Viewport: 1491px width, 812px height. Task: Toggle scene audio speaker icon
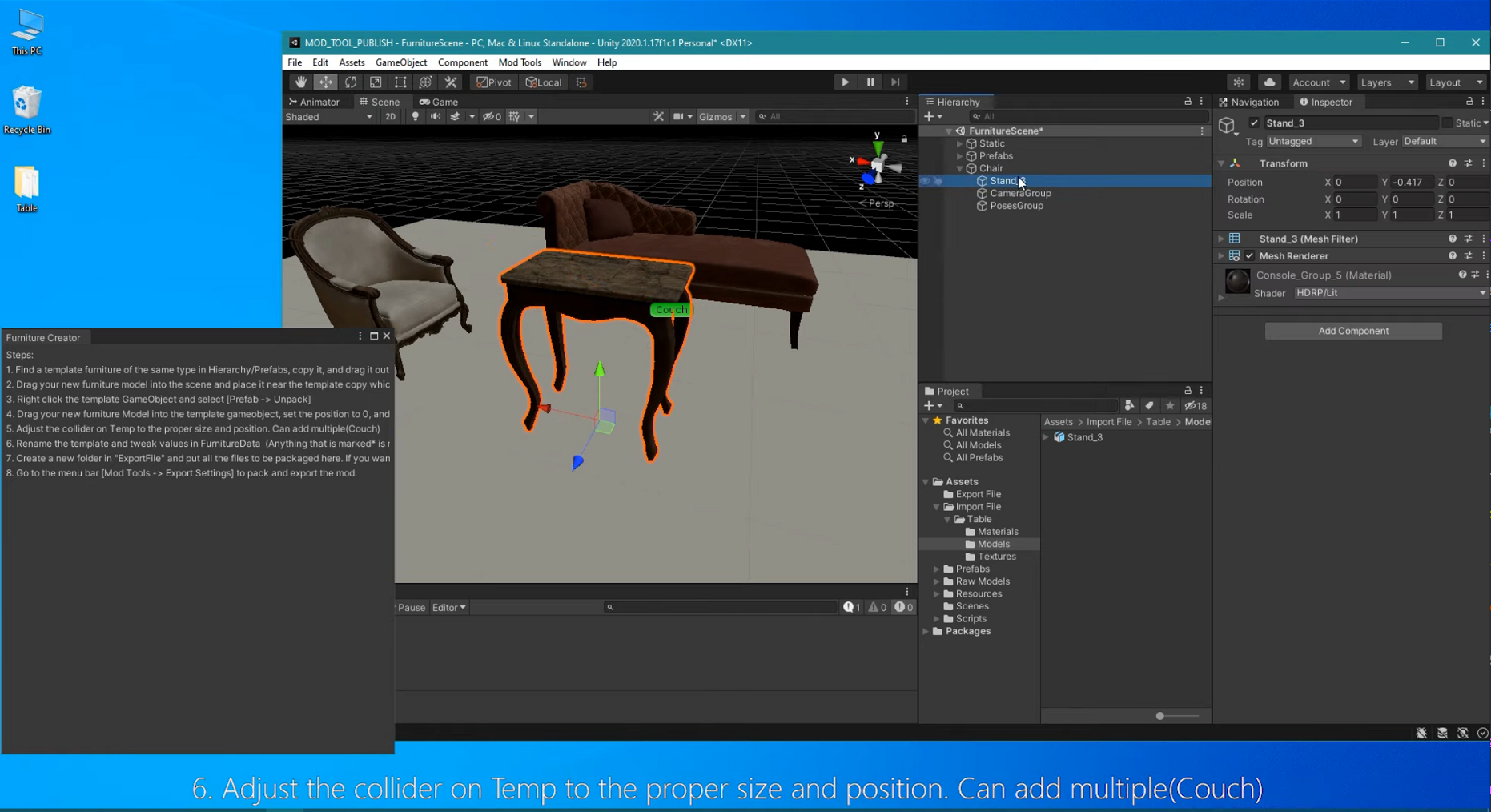(x=435, y=116)
